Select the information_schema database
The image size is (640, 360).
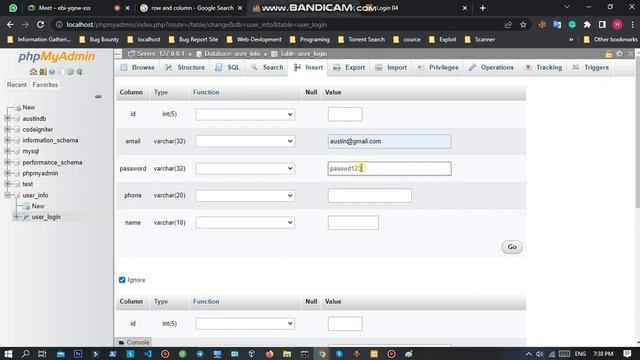click(x=50, y=140)
